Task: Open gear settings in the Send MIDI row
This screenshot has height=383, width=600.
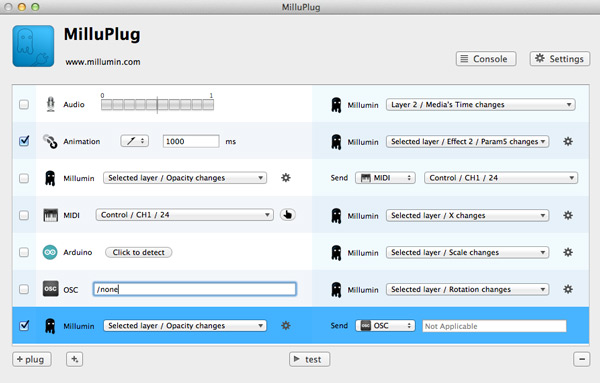Action: pyautogui.click(x=286, y=178)
